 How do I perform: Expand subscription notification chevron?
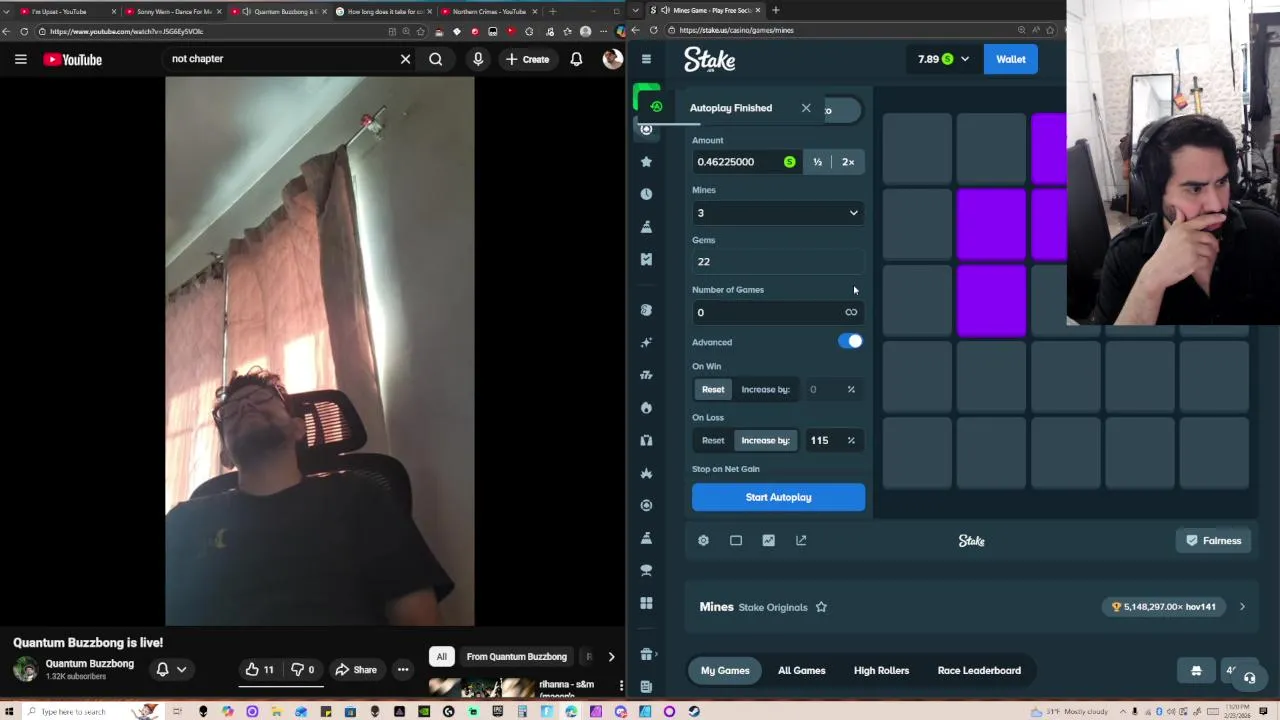pos(181,669)
